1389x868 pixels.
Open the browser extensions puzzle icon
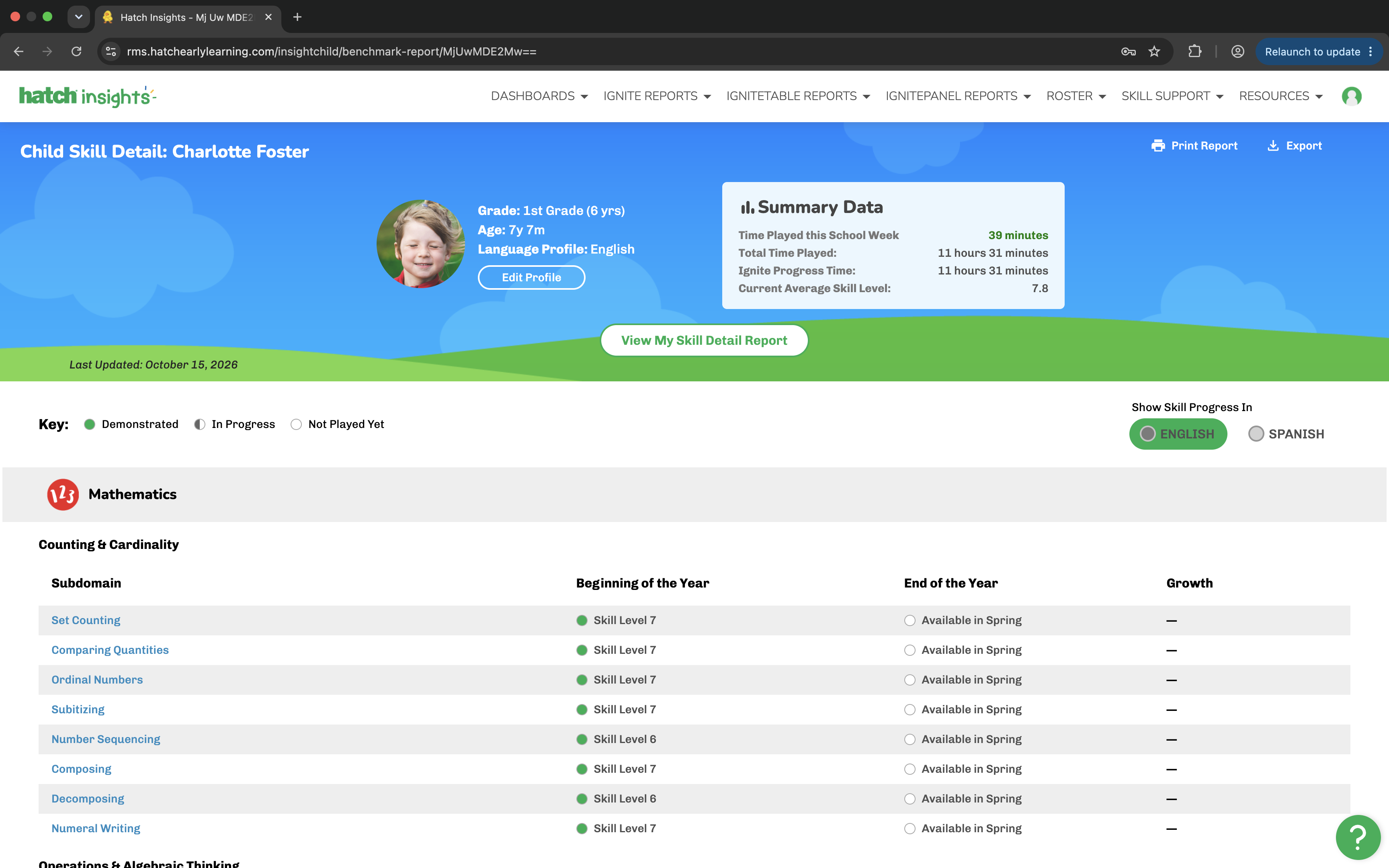pos(1195,52)
